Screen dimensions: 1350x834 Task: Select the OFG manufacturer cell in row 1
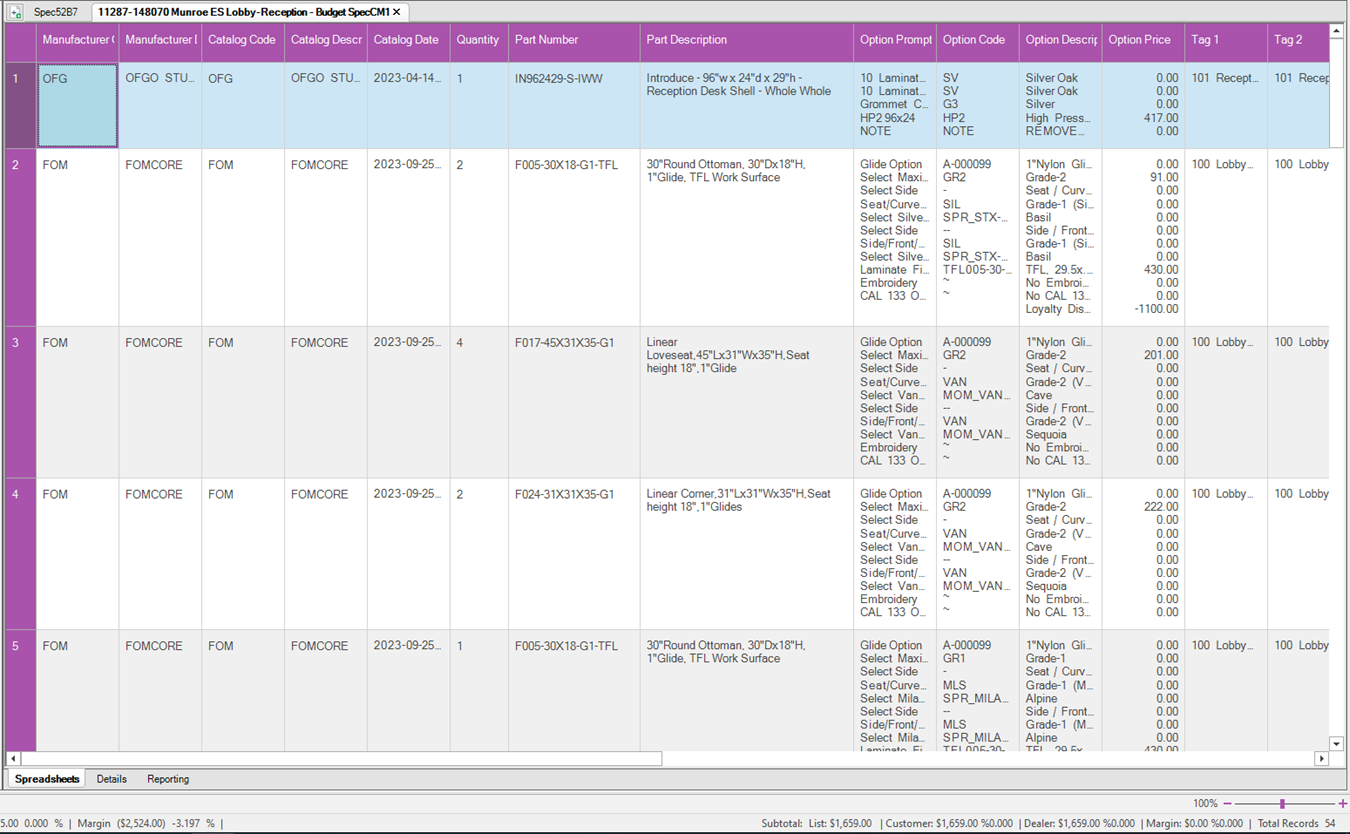(x=77, y=105)
